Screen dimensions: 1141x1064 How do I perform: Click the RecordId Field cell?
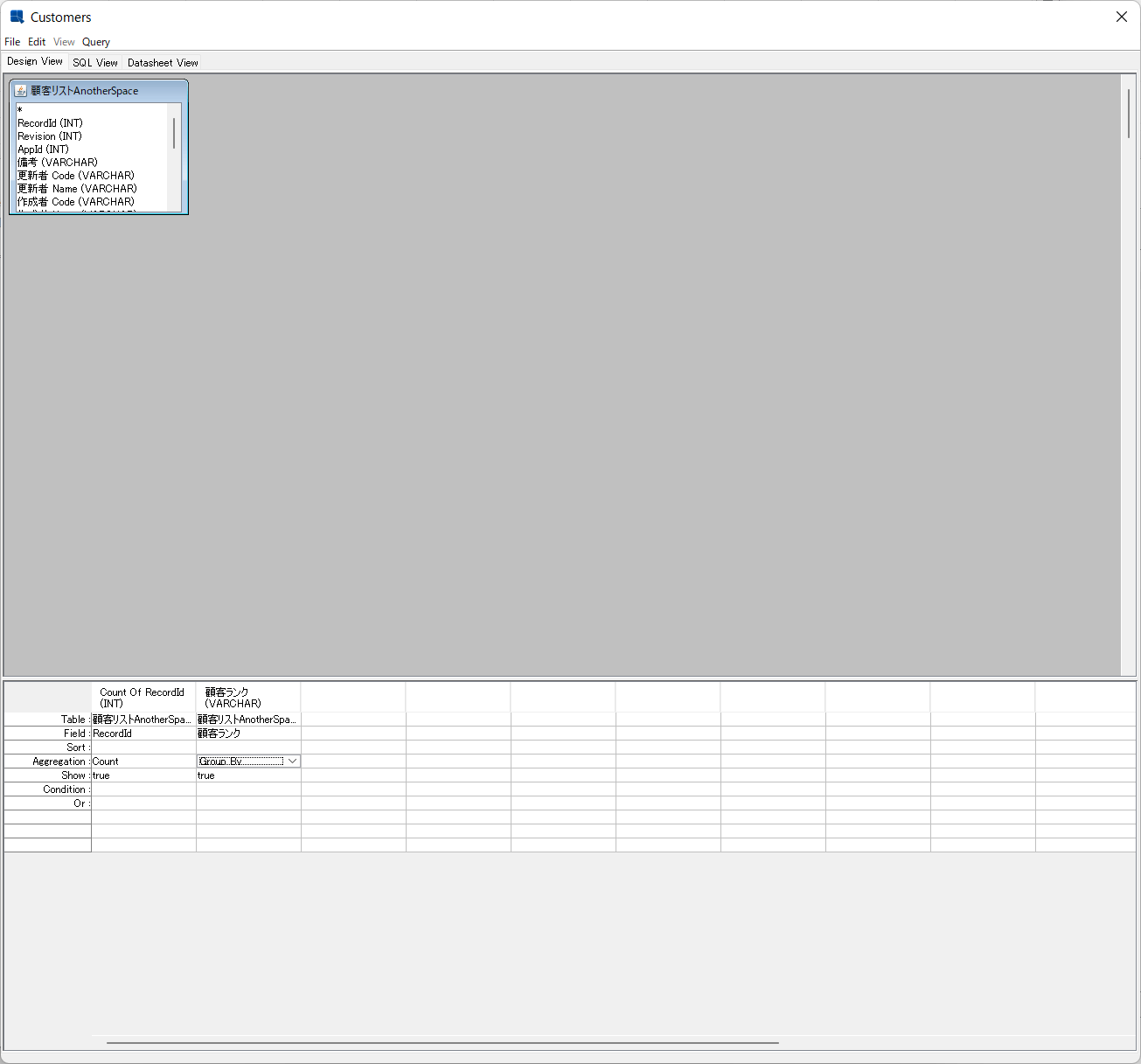click(x=143, y=734)
